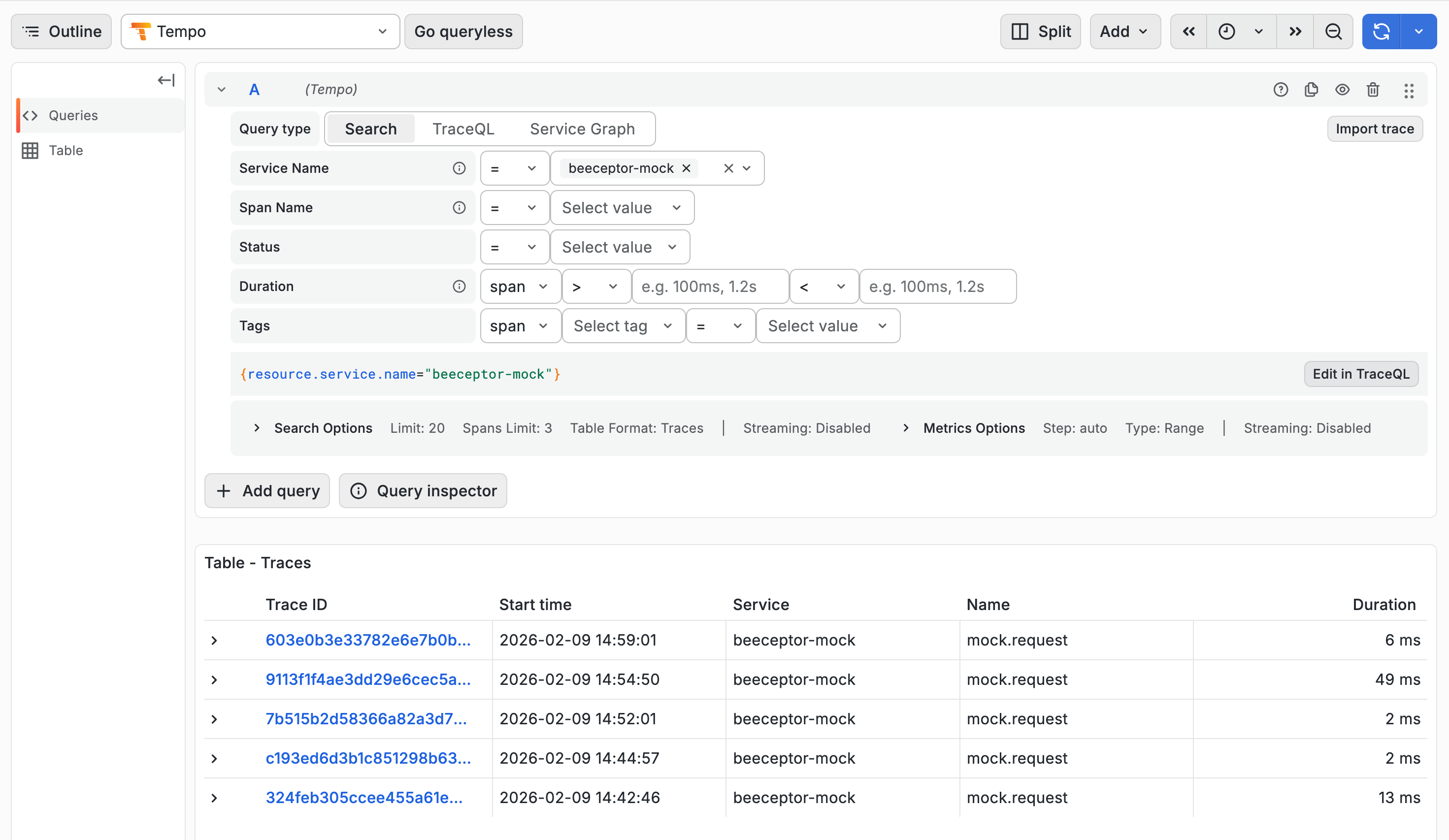Open split view

pos(1041,31)
